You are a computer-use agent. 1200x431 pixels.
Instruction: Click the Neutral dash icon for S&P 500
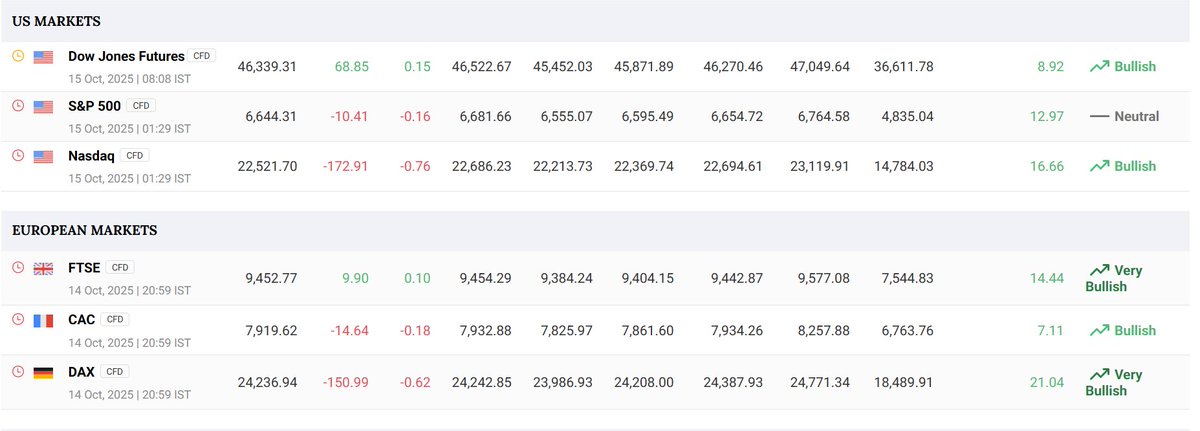point(1099,116)
